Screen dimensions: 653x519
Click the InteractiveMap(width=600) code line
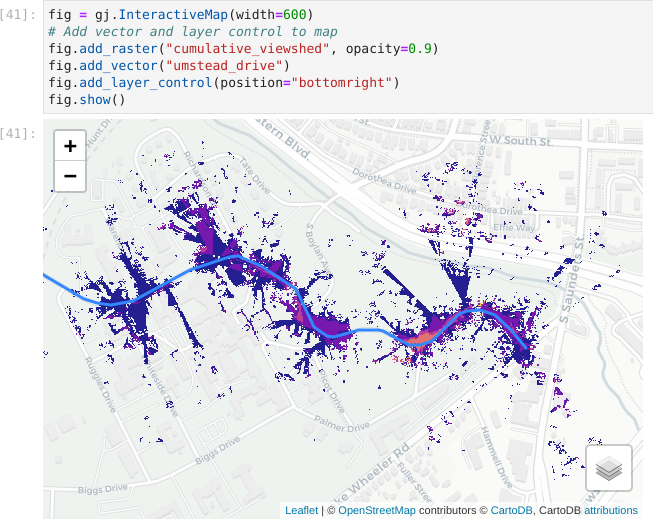point(181,15)
